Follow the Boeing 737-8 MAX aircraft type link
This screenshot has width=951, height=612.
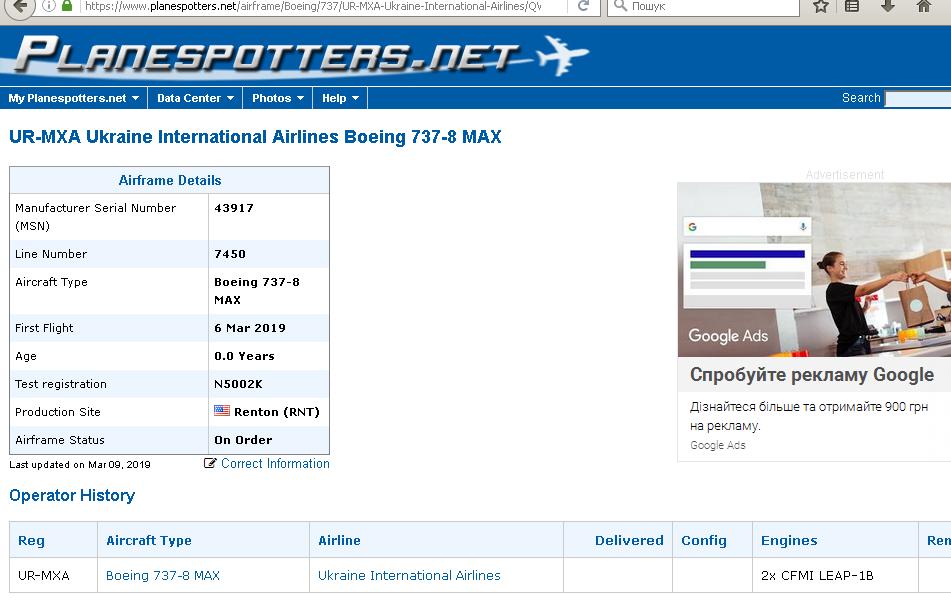[163, 575]
